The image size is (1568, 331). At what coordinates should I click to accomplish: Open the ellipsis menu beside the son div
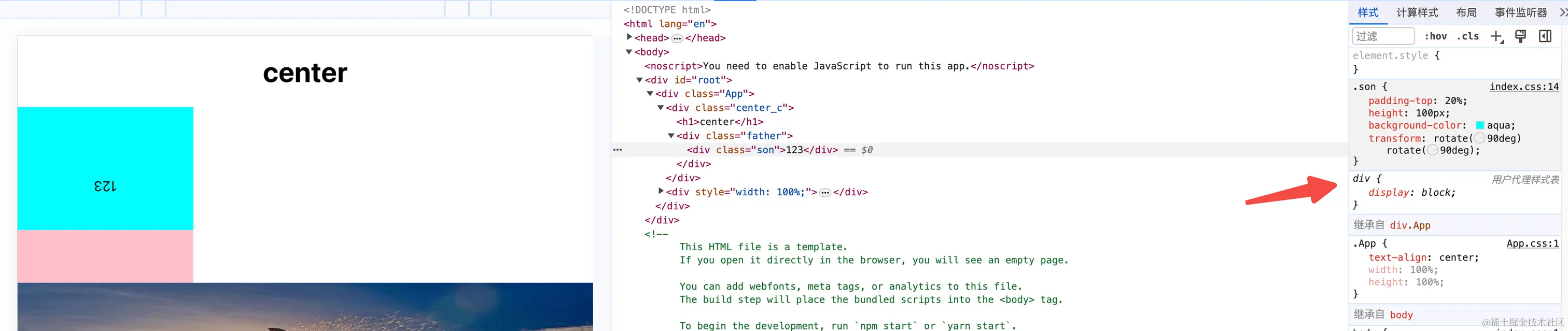pyautogui.click(x=618, y=150)
